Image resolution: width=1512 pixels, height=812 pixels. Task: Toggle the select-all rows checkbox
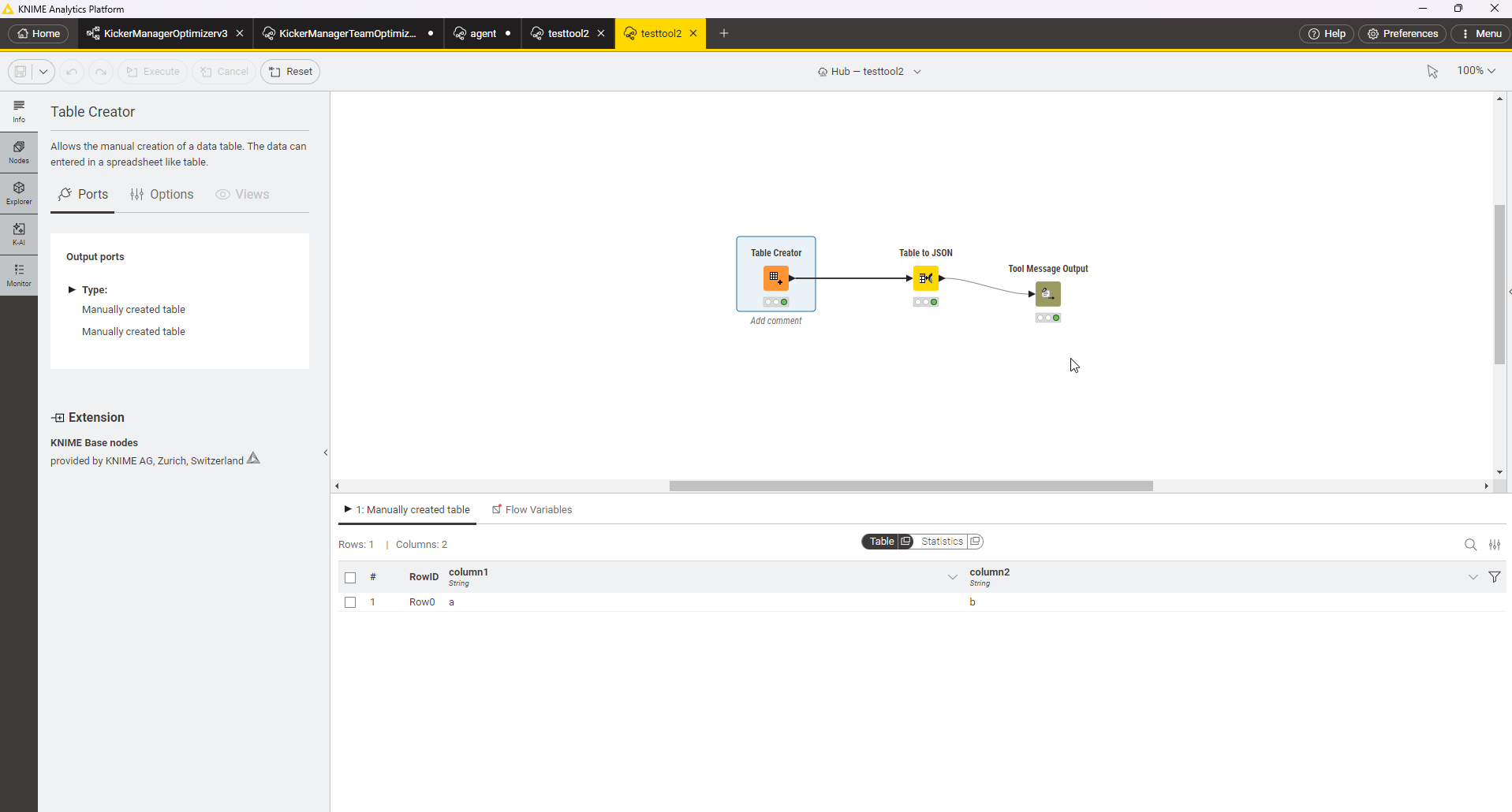350,578
